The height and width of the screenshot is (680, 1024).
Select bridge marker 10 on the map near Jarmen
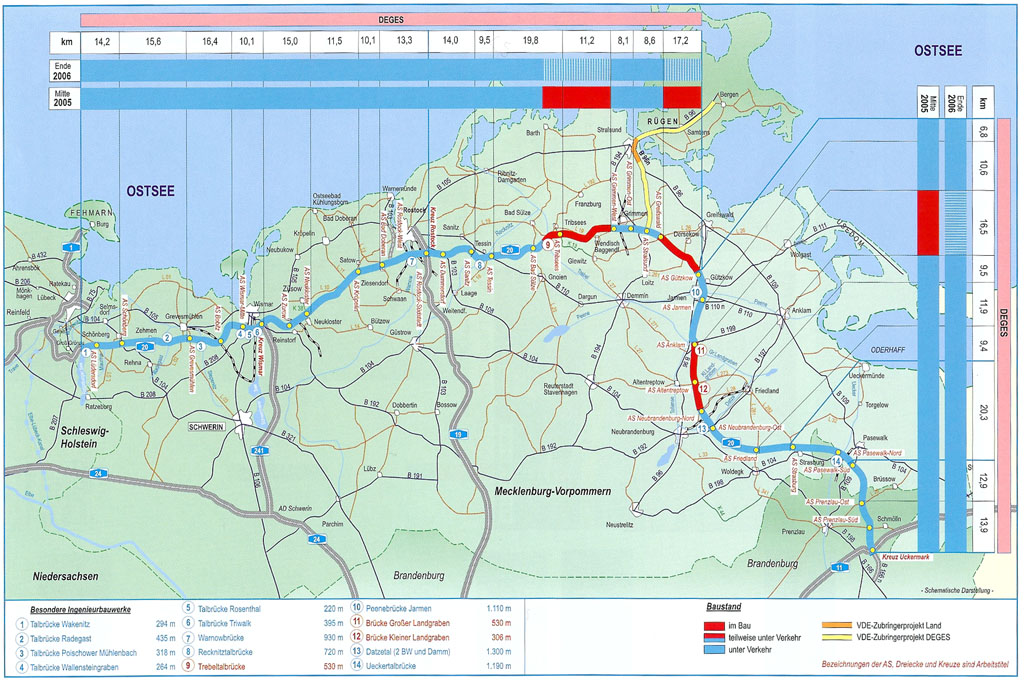[x=696, y=291]
